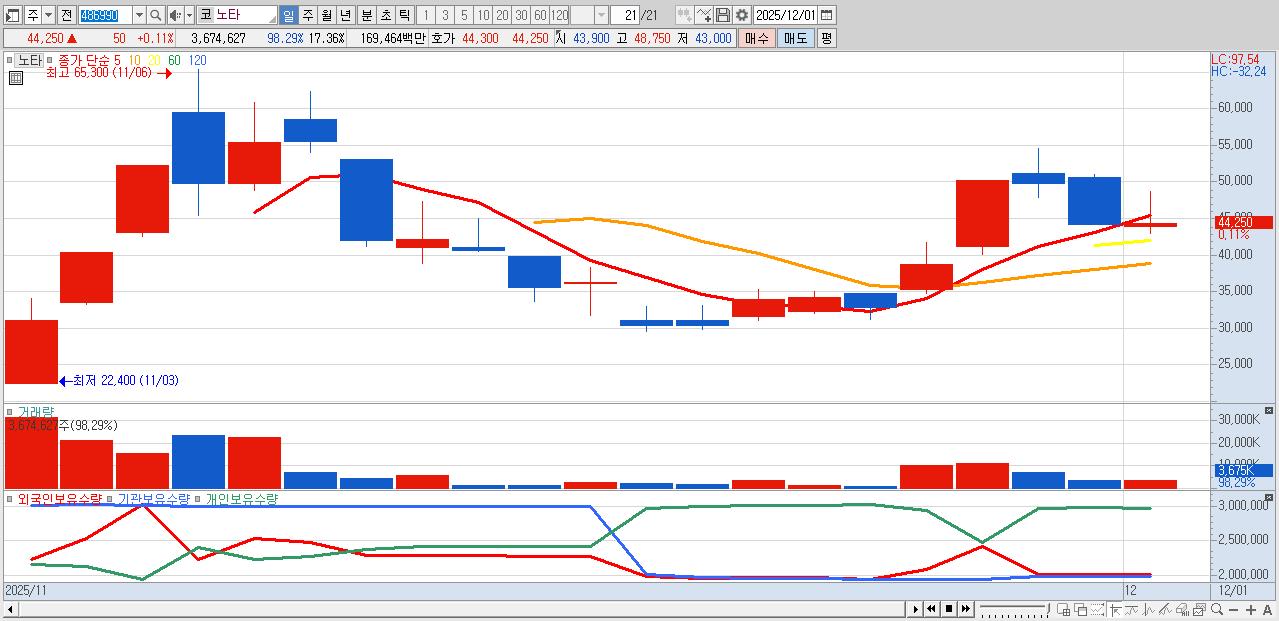The height and width of the screenshot is (621, 1279).
Task: Click the 매도 sell button
Action: (795, 38)
